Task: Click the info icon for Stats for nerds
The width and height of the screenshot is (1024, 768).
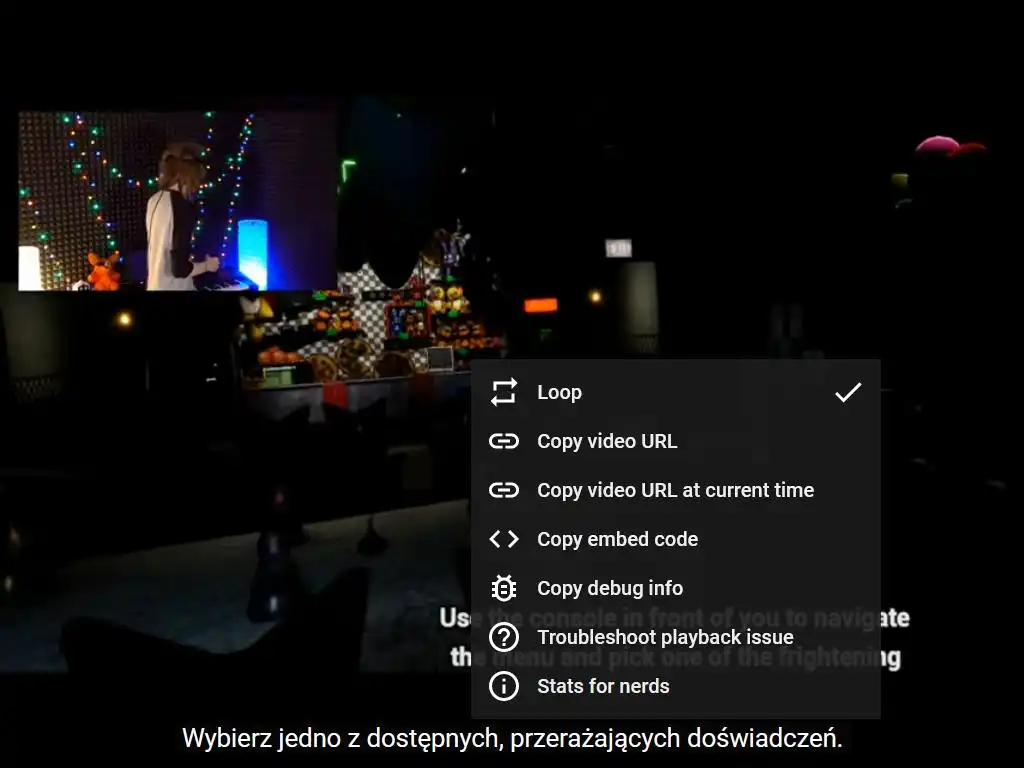Action: [504, 686]
